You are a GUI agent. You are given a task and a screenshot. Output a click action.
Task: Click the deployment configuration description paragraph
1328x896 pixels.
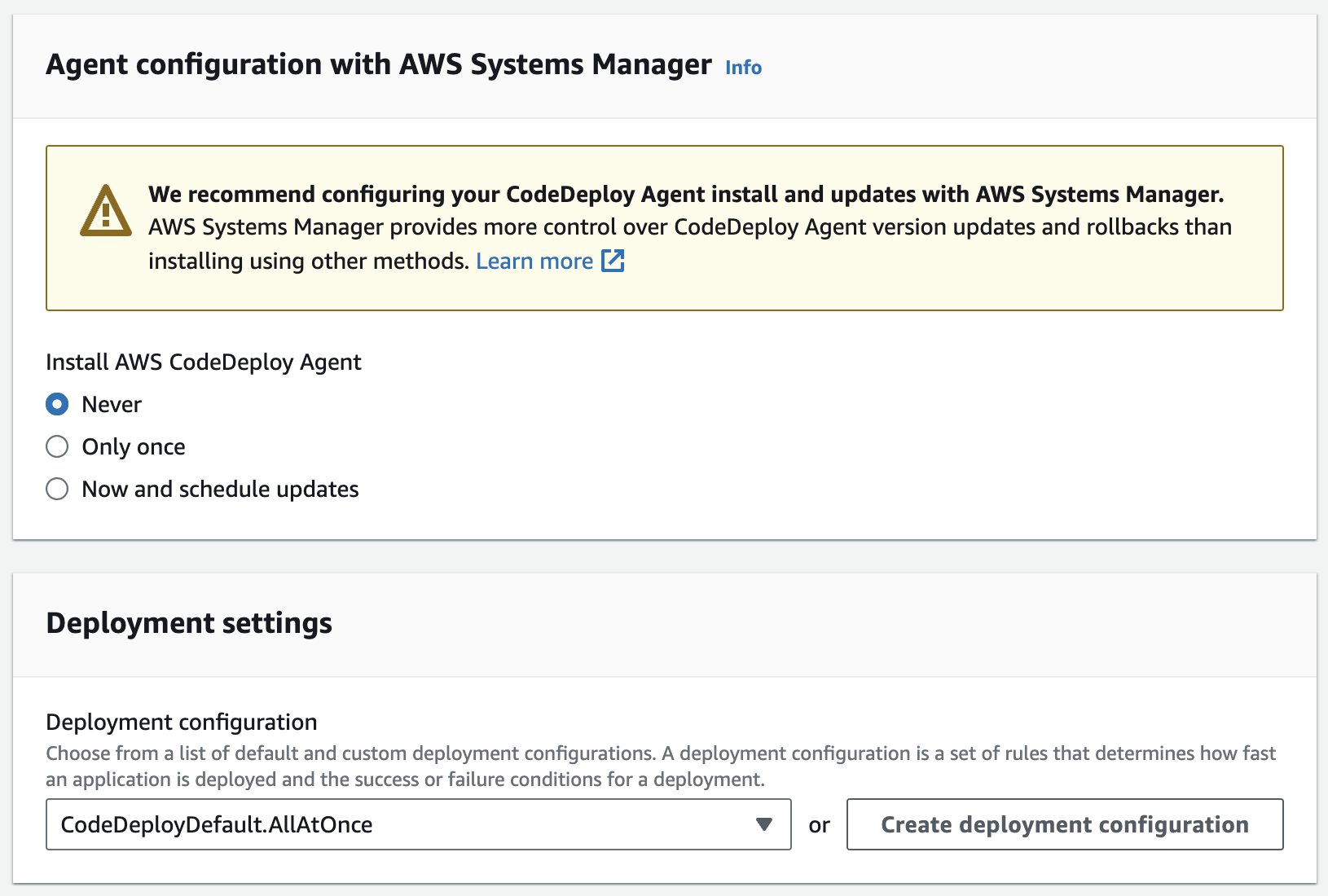tap(660, 766)
